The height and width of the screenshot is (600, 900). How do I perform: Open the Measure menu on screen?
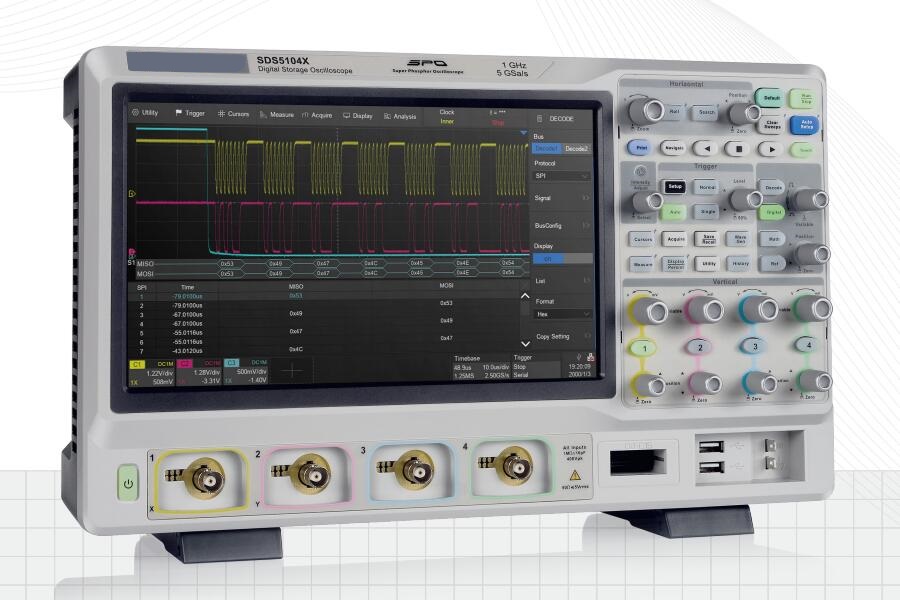point(277,115)
